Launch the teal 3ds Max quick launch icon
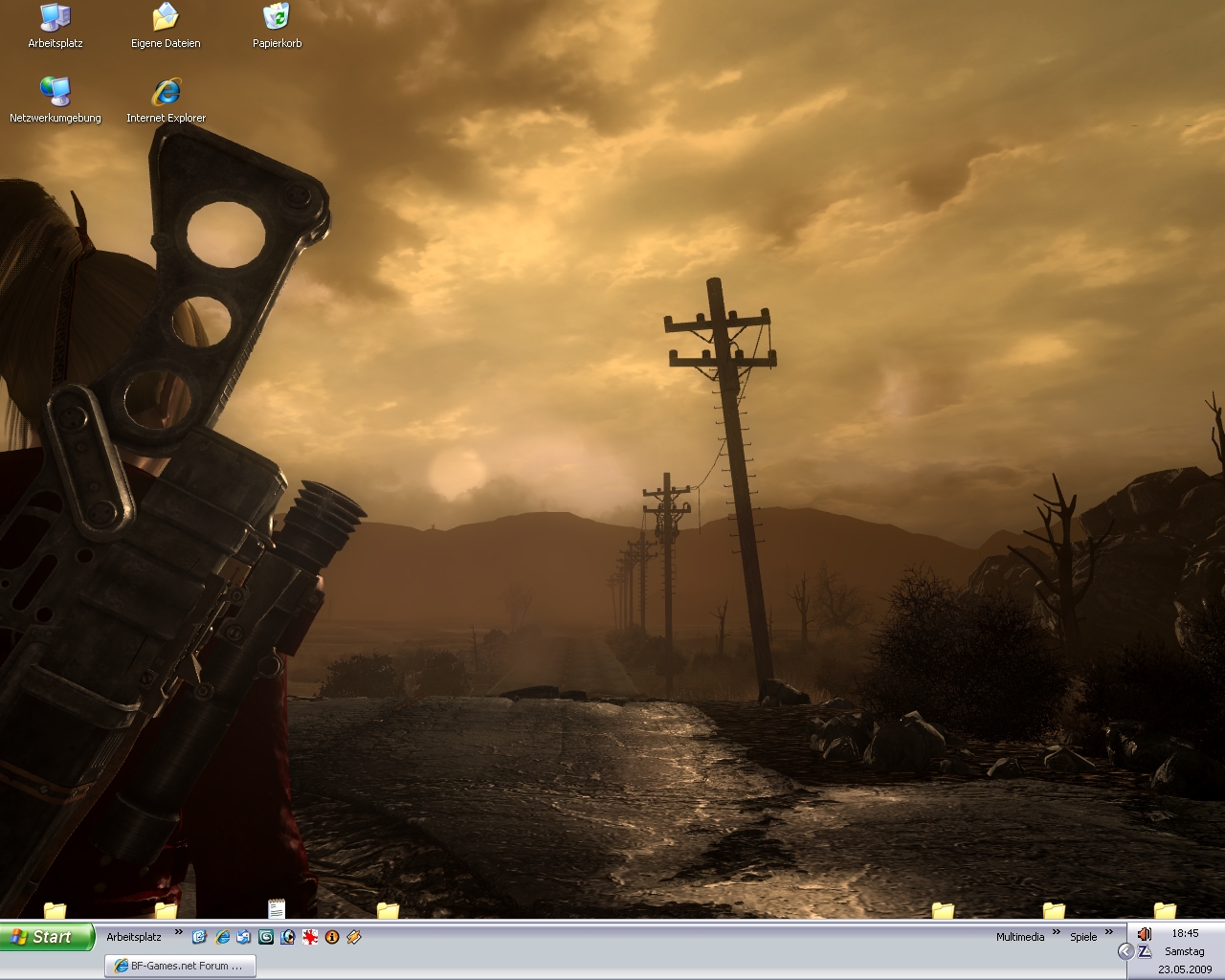This screenshot has height=980, width=1225. pos(266,937)
